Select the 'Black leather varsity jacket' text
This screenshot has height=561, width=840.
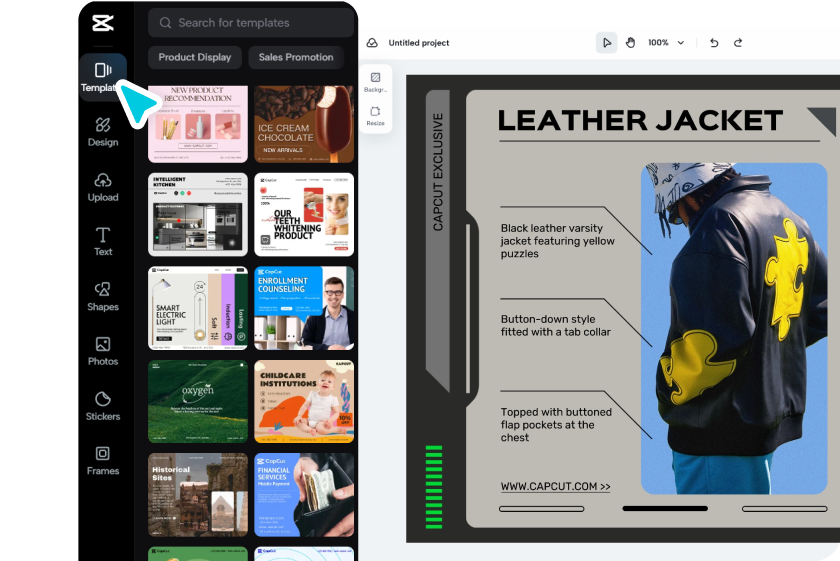(x=557, y=241)
